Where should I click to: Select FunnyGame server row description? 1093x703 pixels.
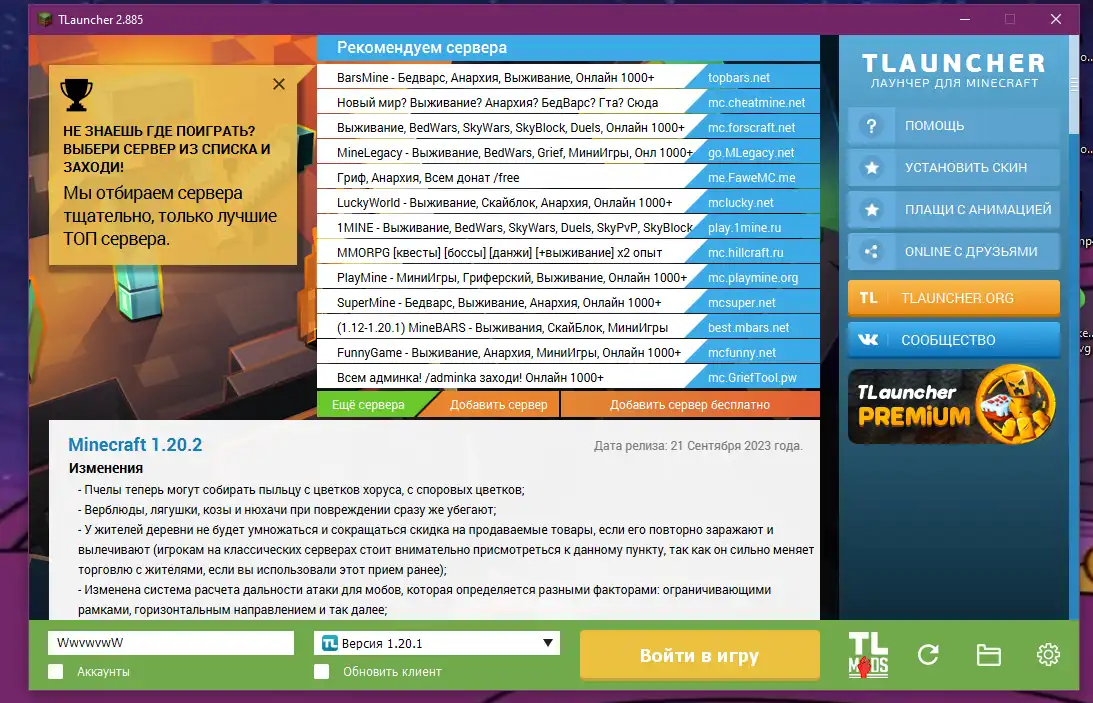[509, 353]
